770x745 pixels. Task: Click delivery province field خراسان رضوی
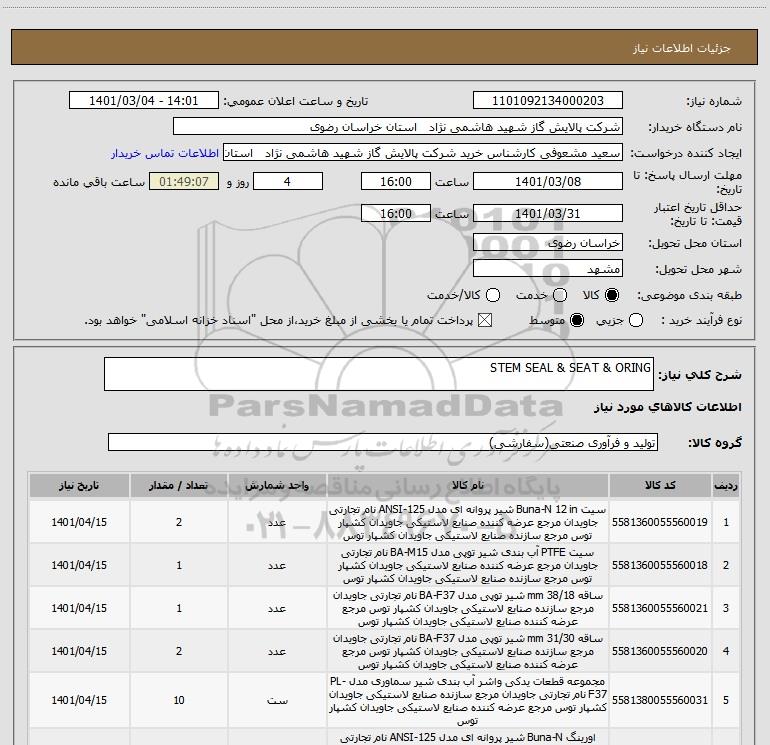tap(548, 242)
